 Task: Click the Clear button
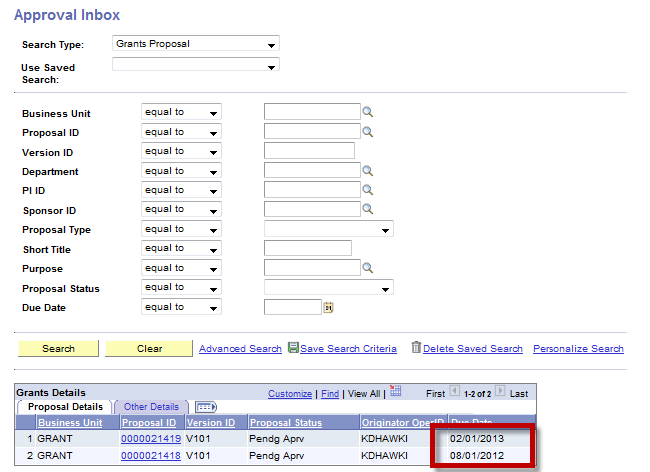149,349
